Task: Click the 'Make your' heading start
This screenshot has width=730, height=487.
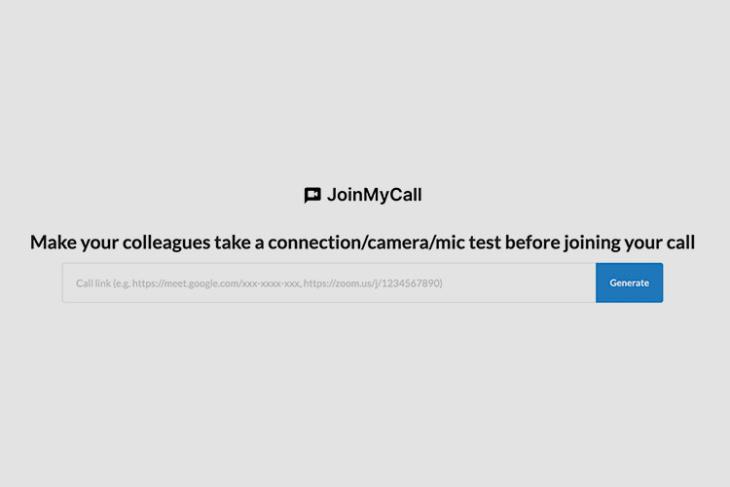Action: [x=74, y=243]
